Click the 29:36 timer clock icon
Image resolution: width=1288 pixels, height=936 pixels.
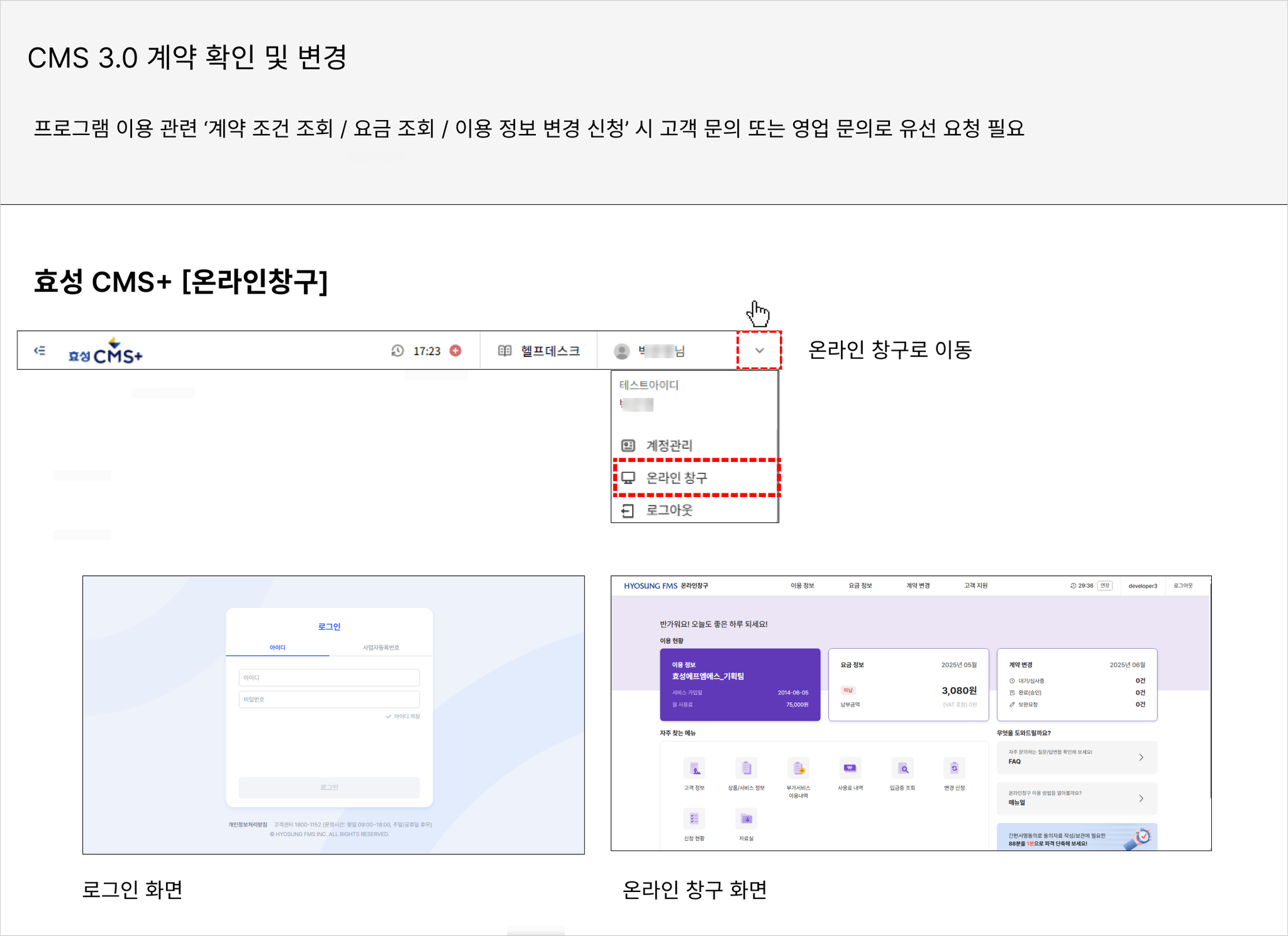tap(1073, 586)
